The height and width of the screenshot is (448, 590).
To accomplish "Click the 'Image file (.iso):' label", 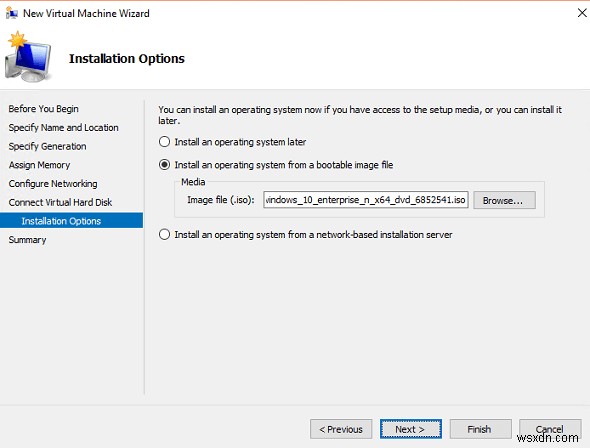I will (x=221, y=200).
